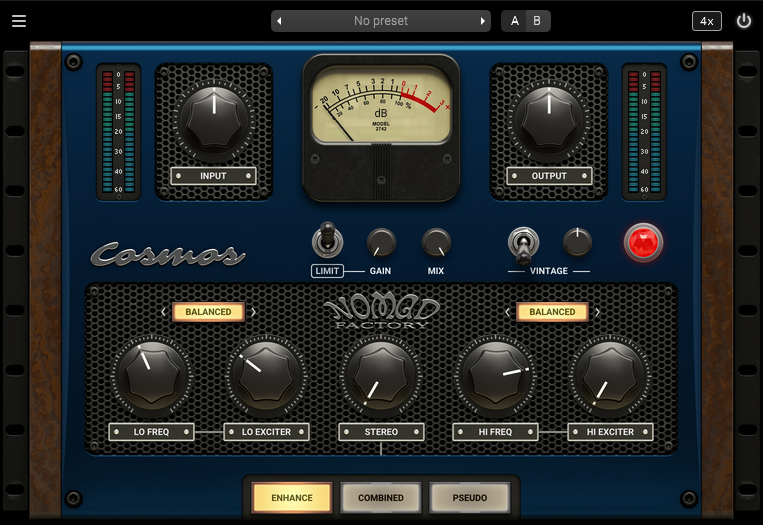Select the ENHANCE mode tab
Viewport: 763px width, 525px height.
pyautogui.click(x=292, y=498)
